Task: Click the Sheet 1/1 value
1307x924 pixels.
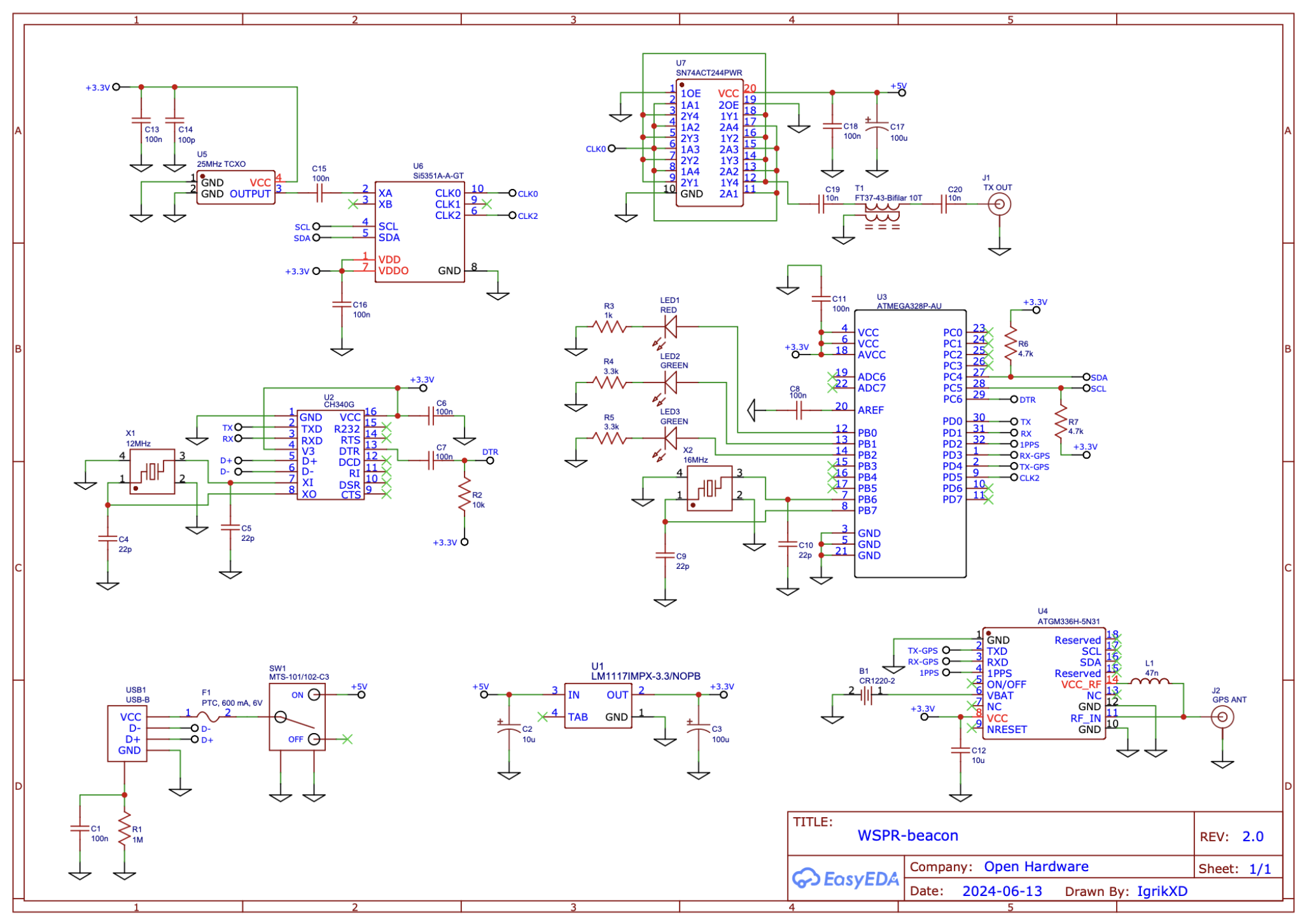Action: [x=1260, y=869]
